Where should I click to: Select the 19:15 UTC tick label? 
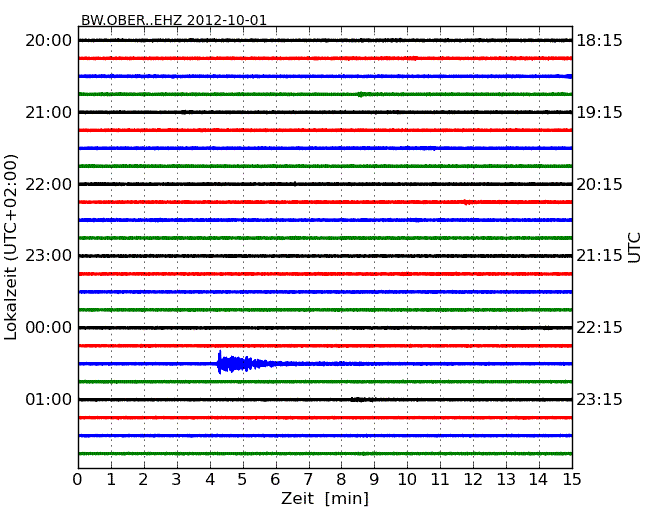pos(599,112)
